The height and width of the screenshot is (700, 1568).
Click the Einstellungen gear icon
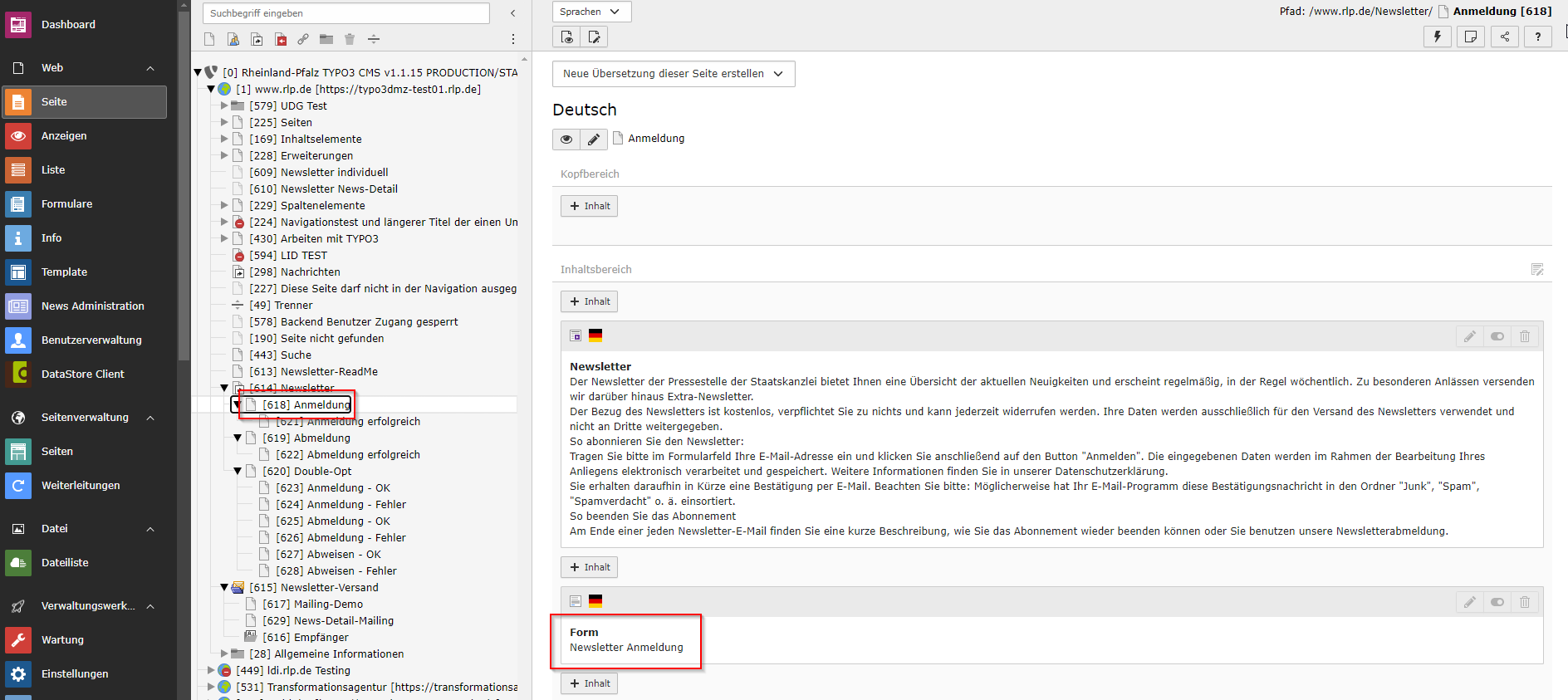(x=18, y=674)
